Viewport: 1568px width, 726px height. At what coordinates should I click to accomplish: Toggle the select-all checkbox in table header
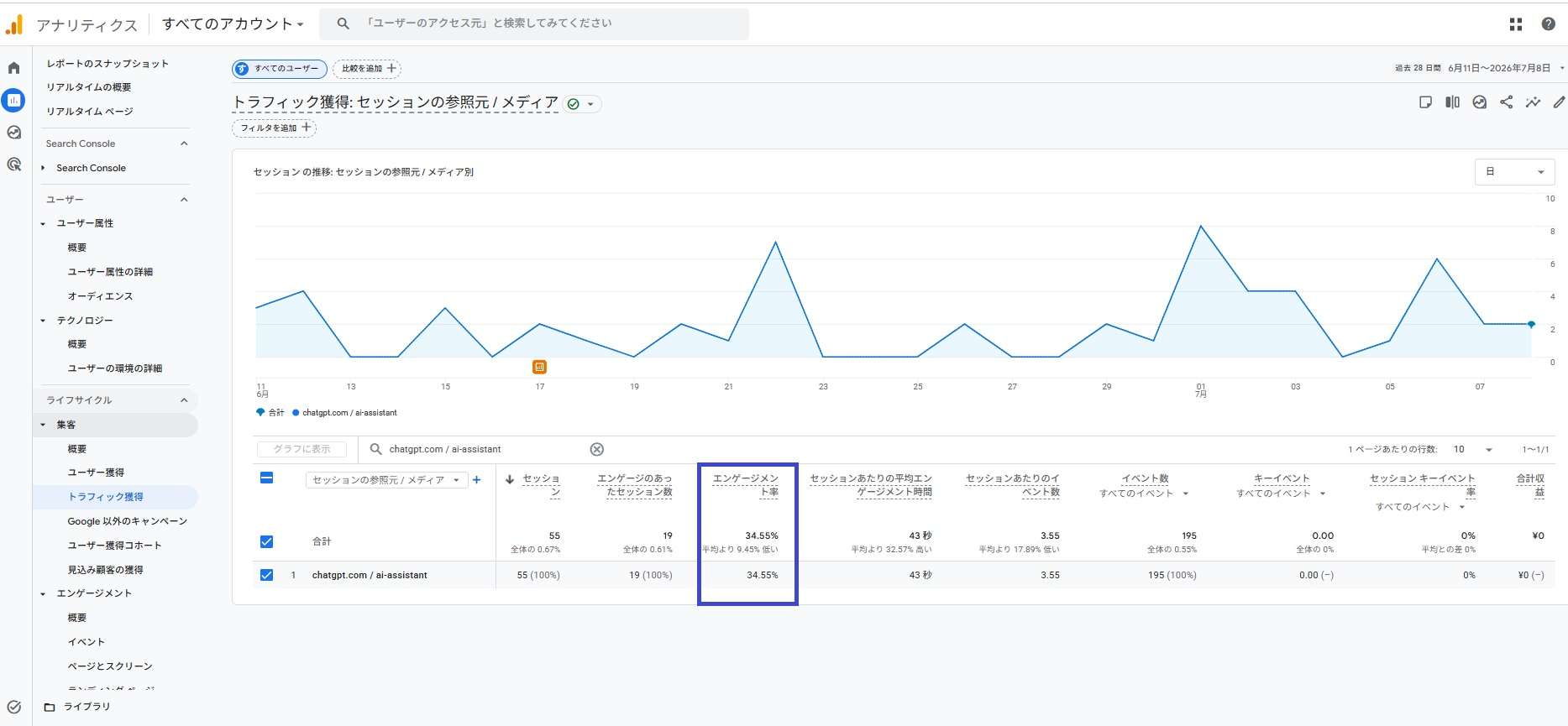pos(266,478)
